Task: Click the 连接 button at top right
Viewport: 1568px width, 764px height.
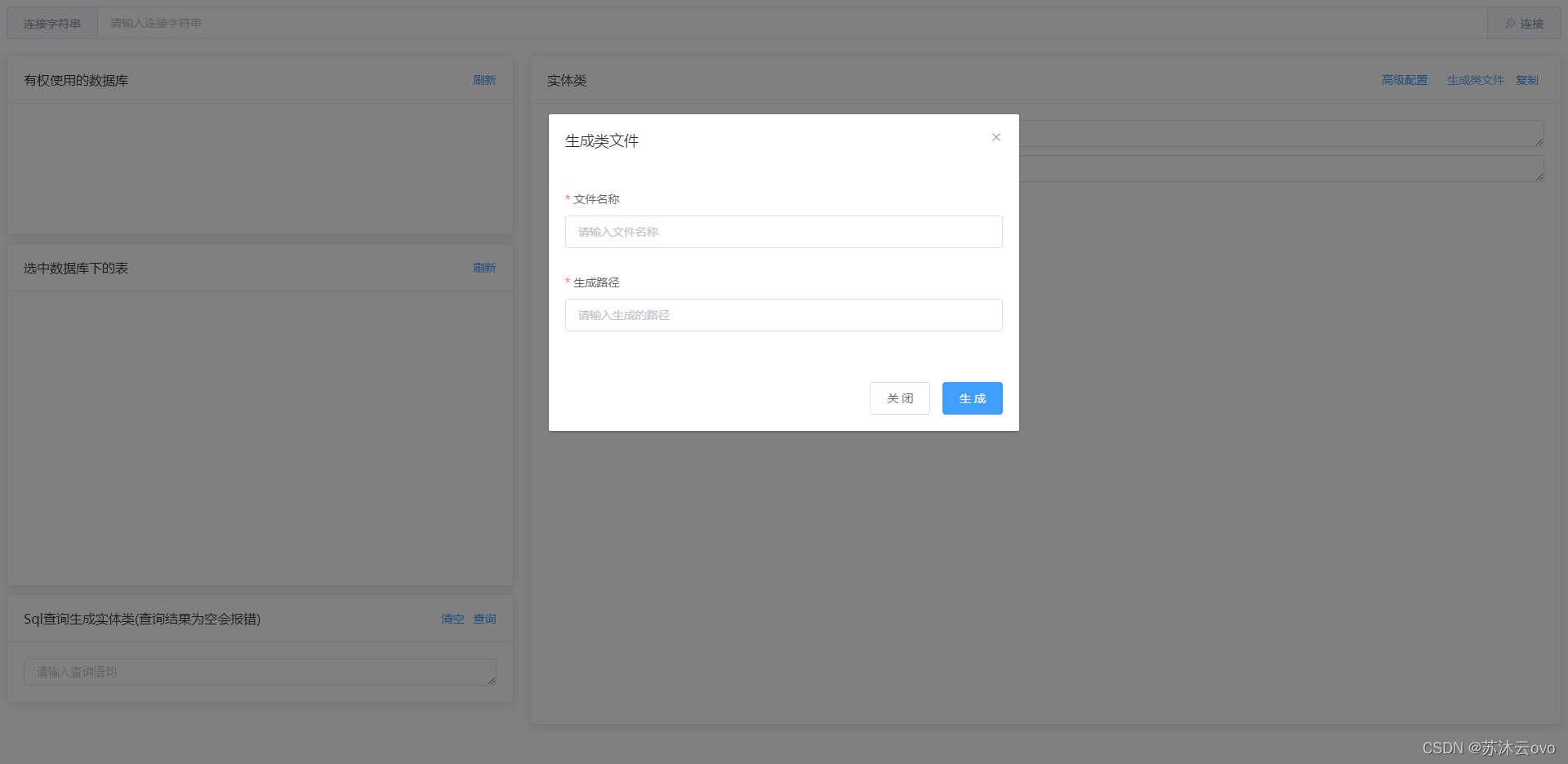Action: pyautogui.click(x=1524, y=24)
